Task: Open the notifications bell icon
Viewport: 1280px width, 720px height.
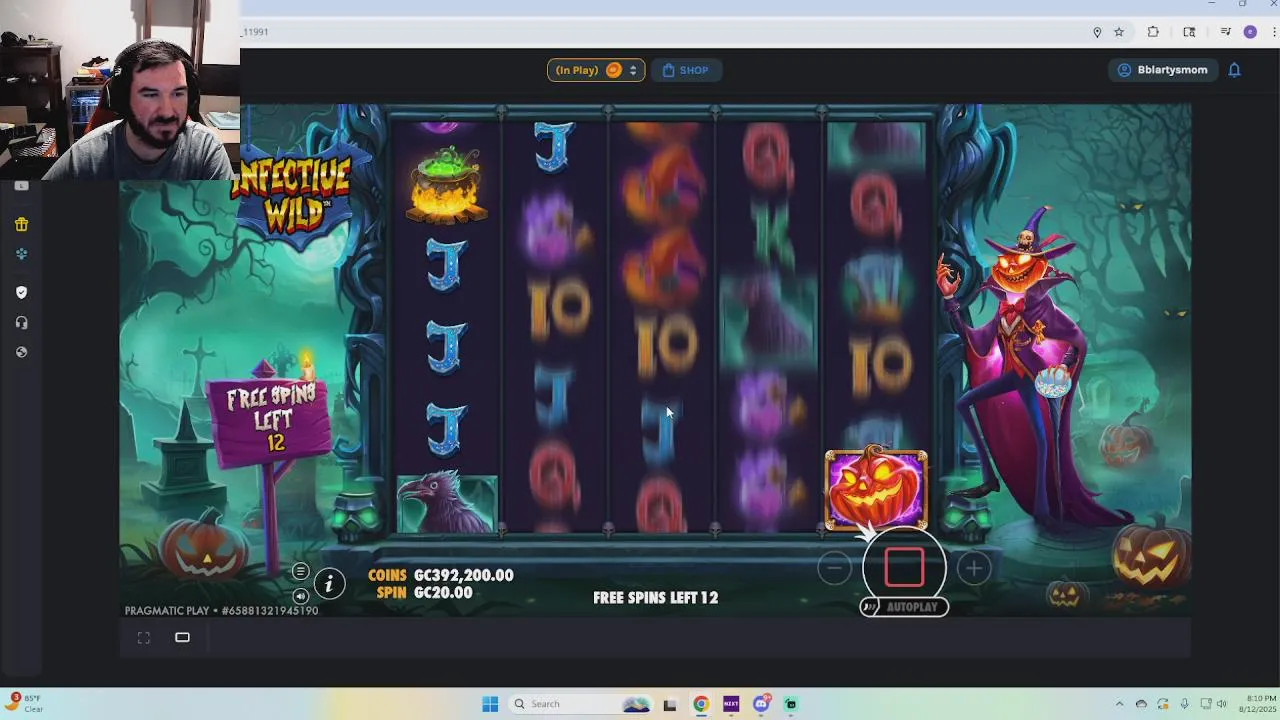Action: point(1234,70)
